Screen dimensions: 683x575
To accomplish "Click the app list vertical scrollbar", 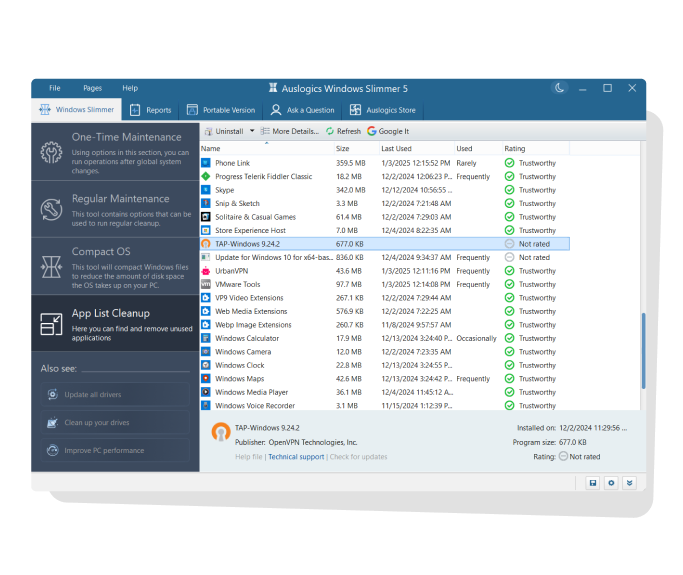I will [x=643, y=351].
